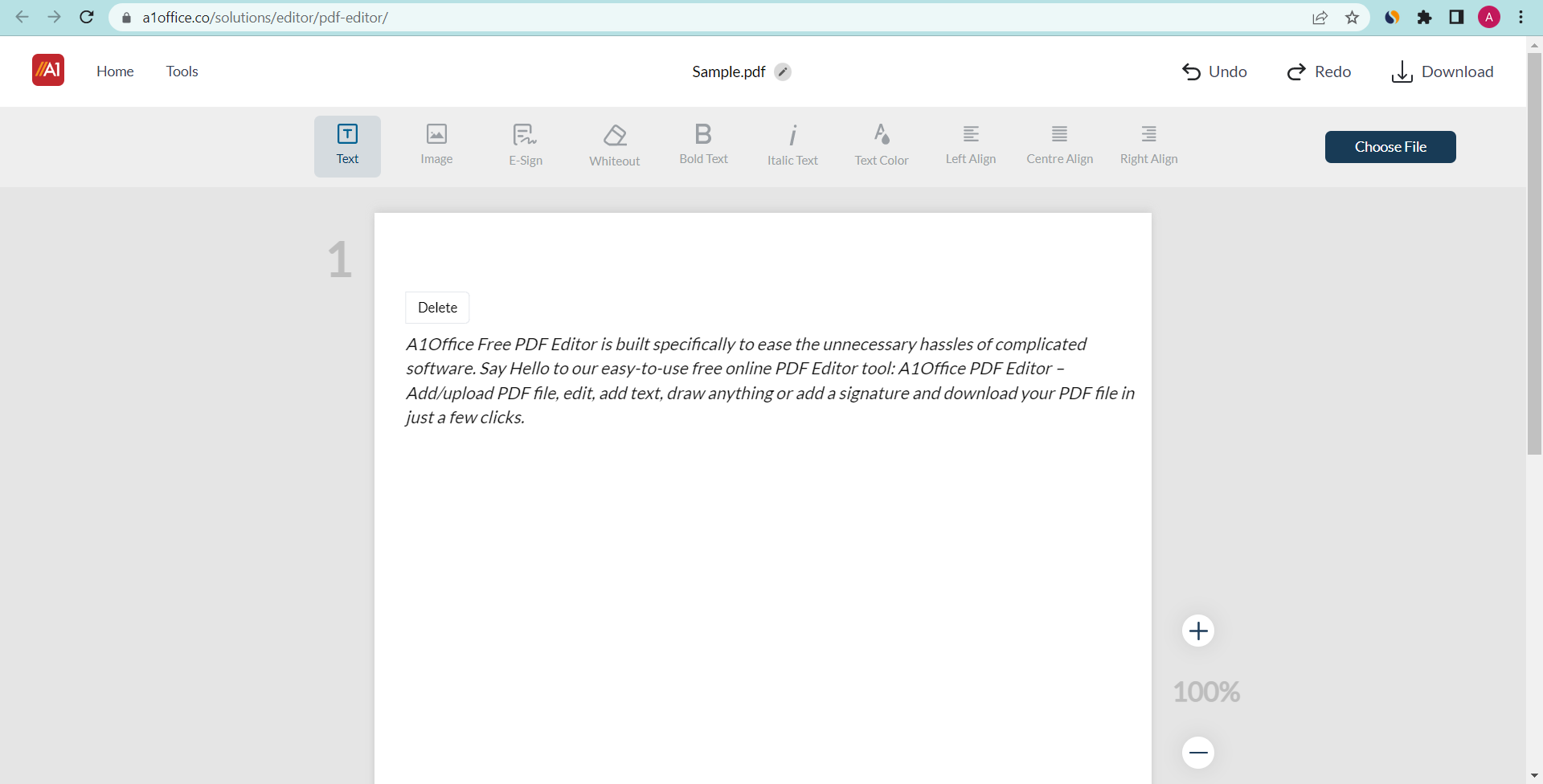Click the pencil icon beside Sample.pdf
Viewport: 1543px width, 784px height.
(783, 72)
